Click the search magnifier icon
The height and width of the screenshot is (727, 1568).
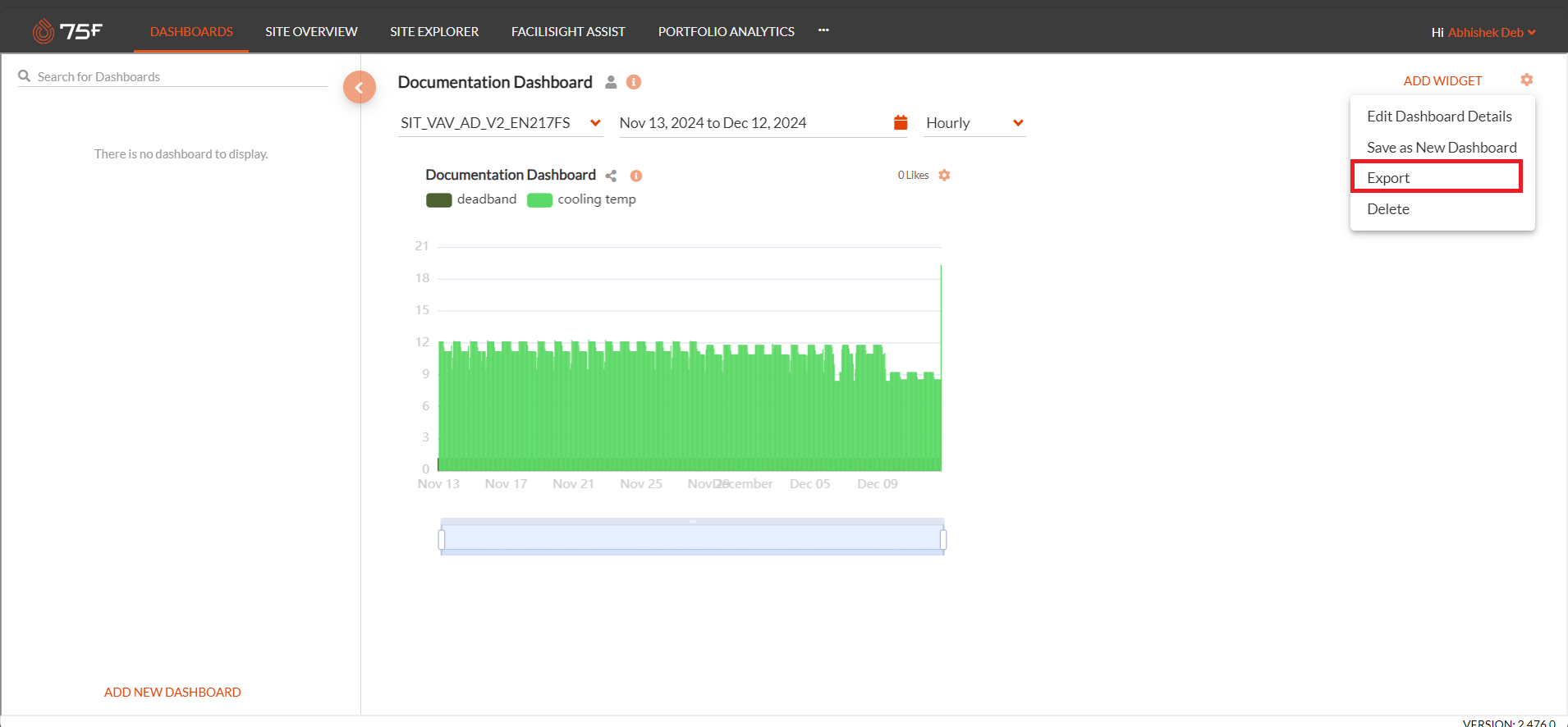tap(25, 75)
